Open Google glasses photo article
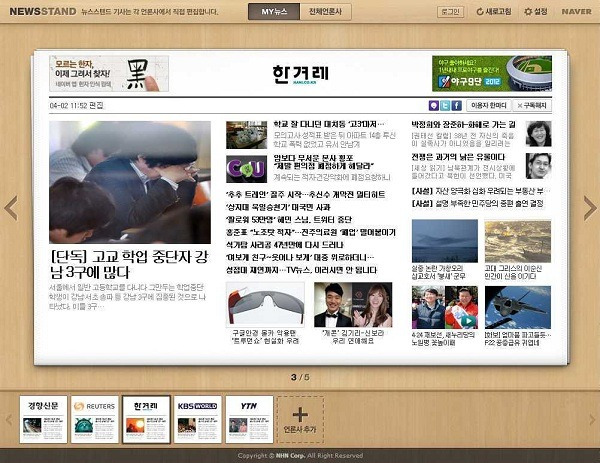The height and width of the screenshot is (463, 600). coord(265,305)
